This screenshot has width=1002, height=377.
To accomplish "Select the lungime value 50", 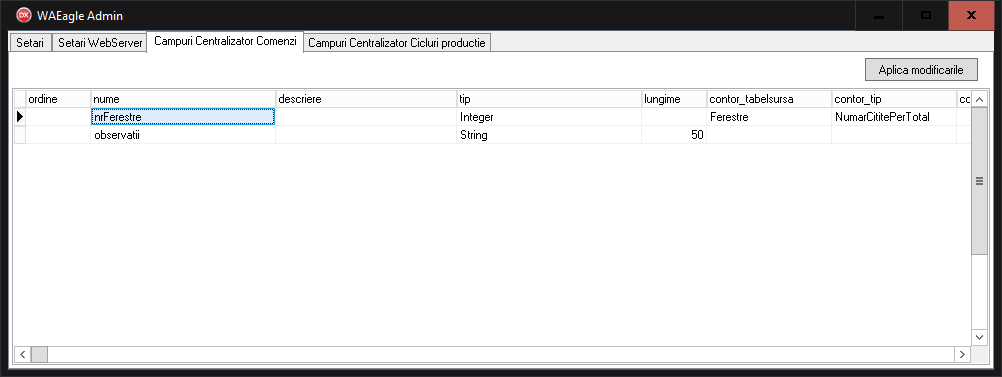I will point(674,135).
